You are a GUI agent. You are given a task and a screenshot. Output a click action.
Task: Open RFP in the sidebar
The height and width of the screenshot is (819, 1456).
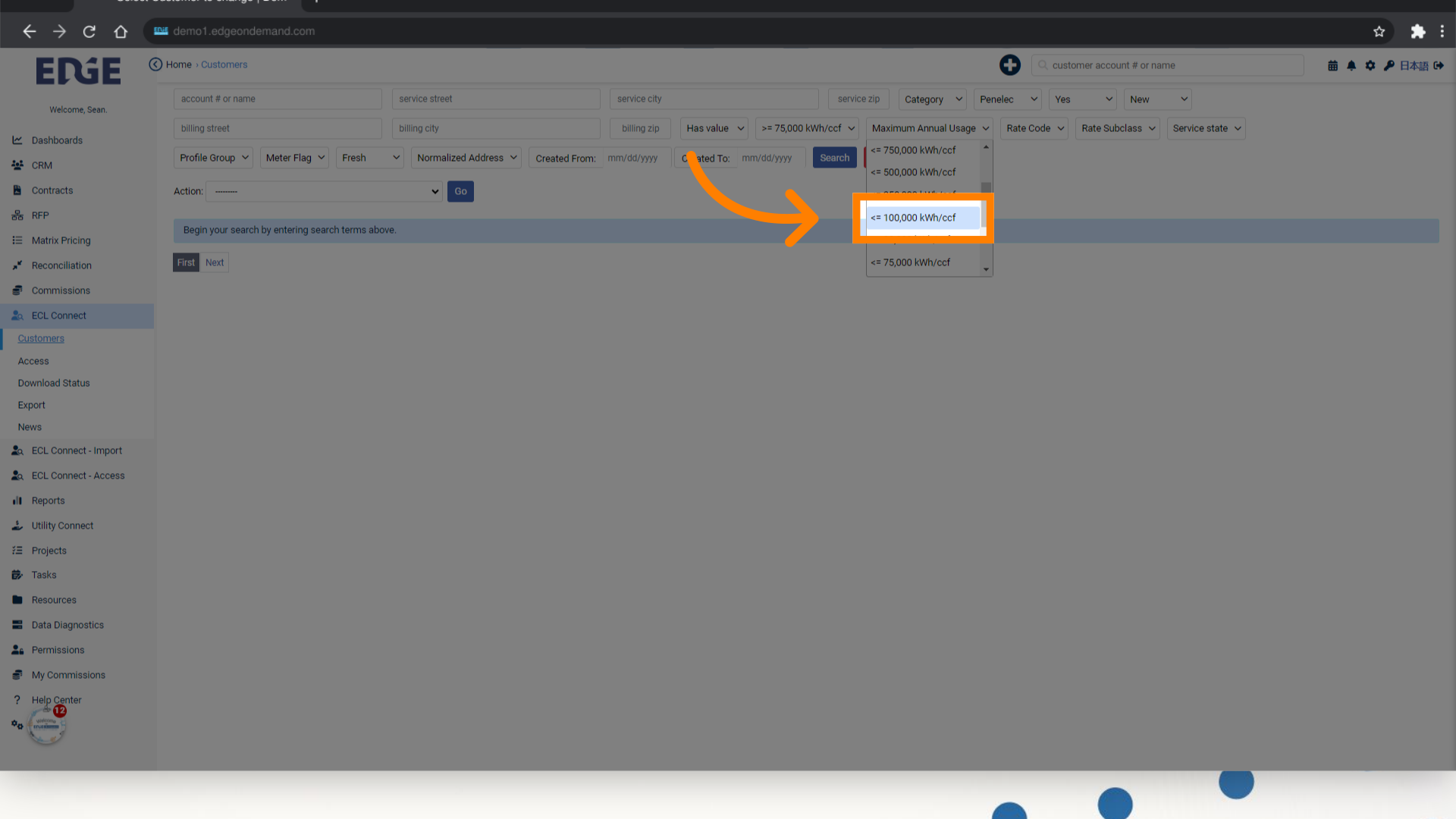(40, 215)
